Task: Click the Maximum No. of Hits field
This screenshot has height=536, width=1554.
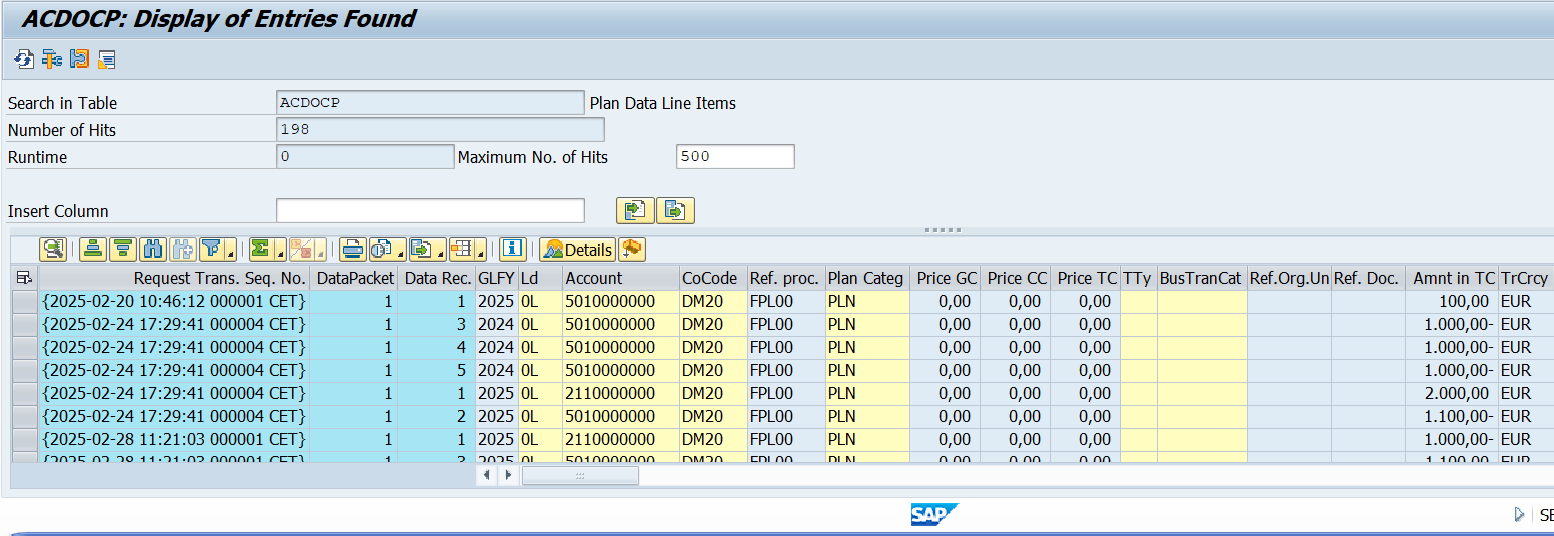Action: 735,157
